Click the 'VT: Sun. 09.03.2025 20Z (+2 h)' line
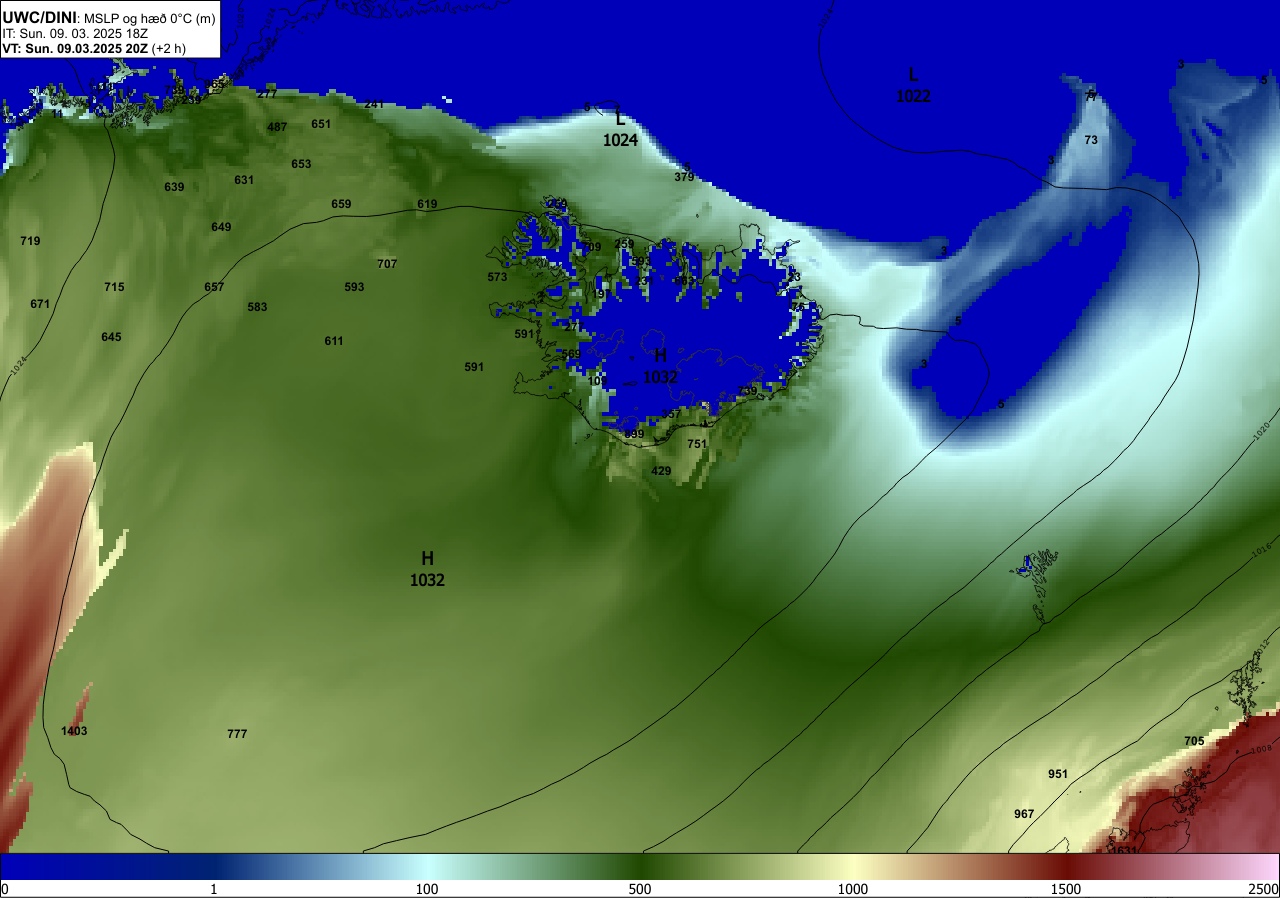This screenshot has width=1280, height=898. pos(94,48)
